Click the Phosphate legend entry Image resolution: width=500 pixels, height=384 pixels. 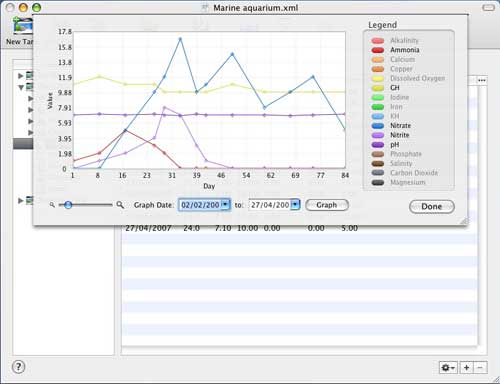[397, 154]
